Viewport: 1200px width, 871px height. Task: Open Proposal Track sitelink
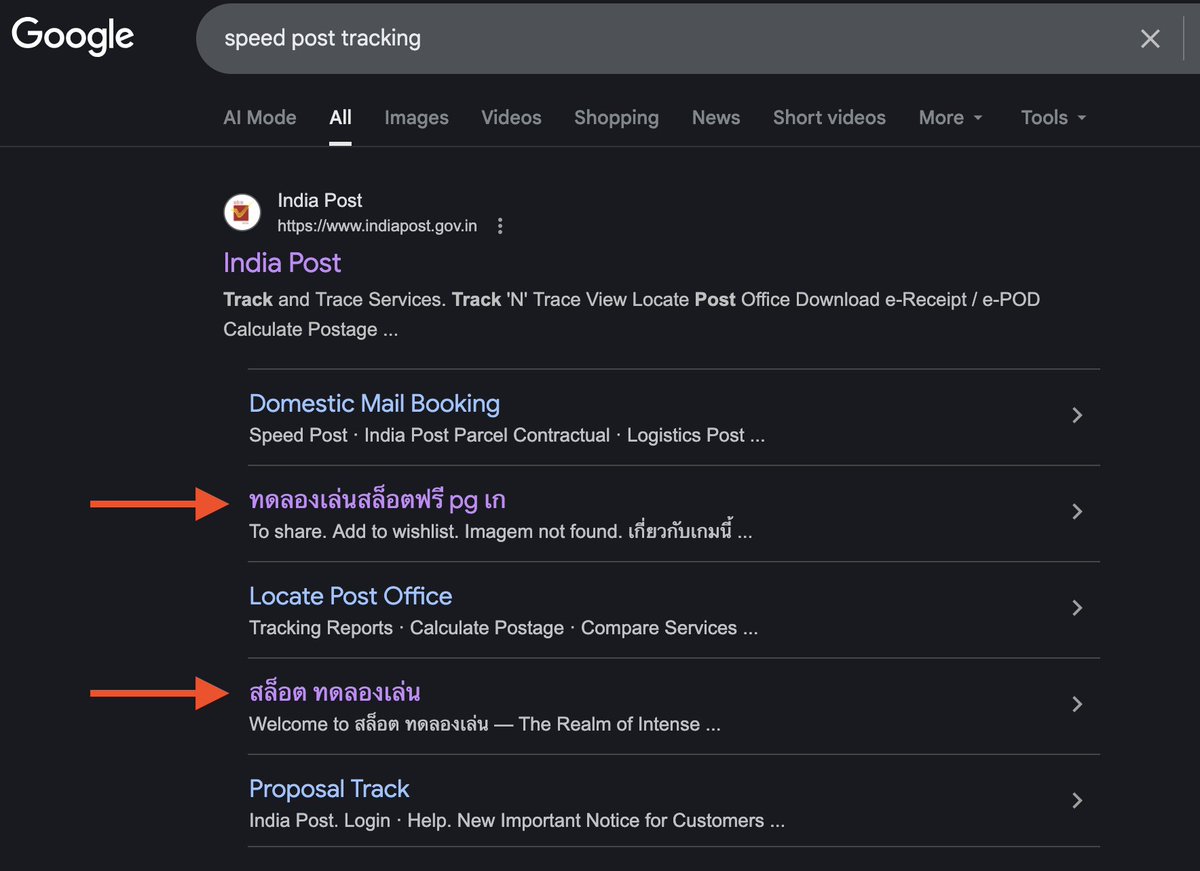329,789
